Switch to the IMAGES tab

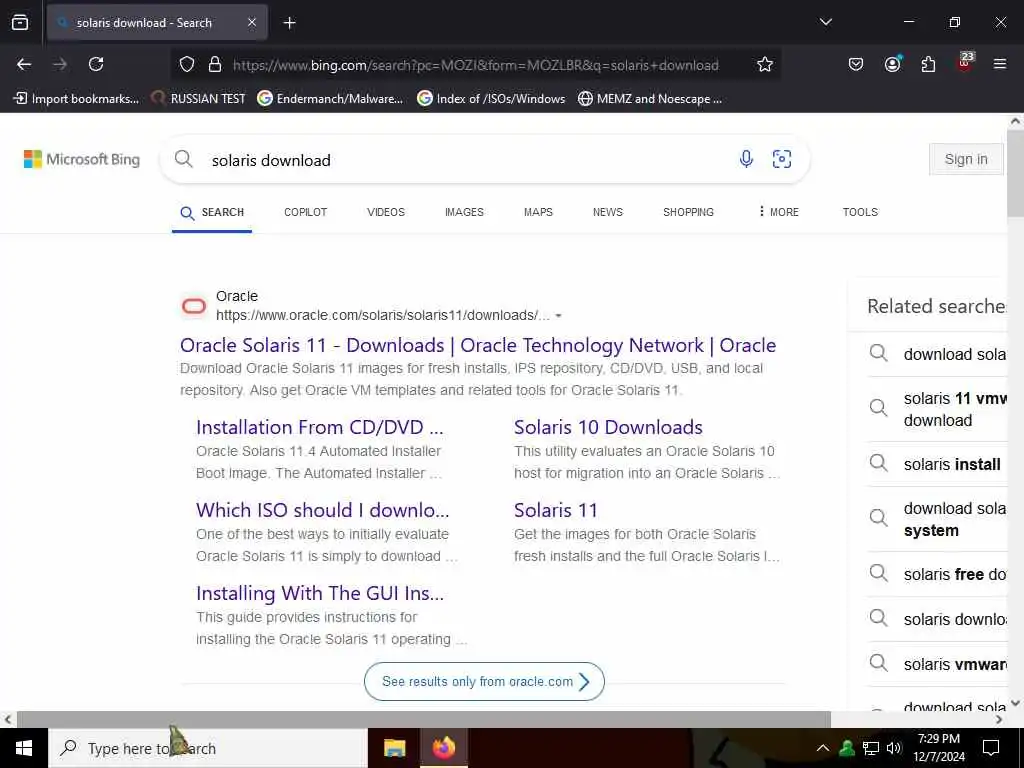coord(464,212)
